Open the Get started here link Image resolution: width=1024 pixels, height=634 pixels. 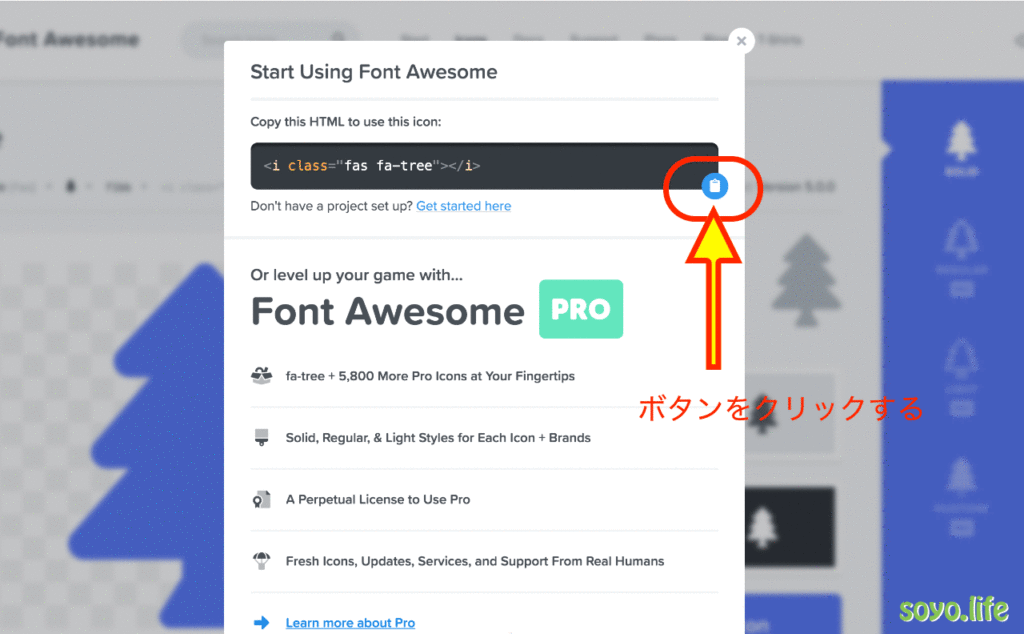tap(464, 206)
